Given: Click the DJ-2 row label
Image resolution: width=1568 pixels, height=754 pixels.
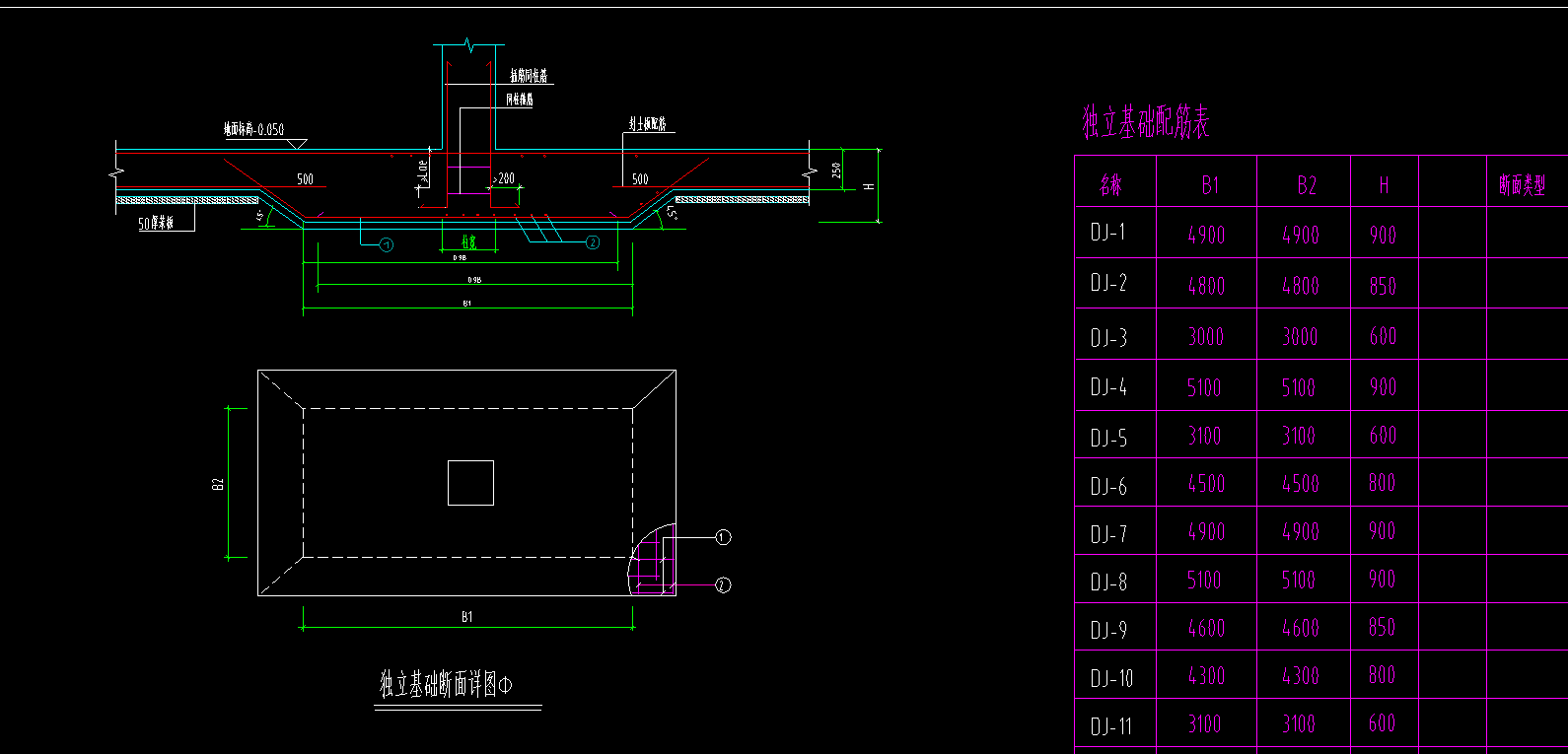Looking at the screenshot, I should coord(1108,283).
